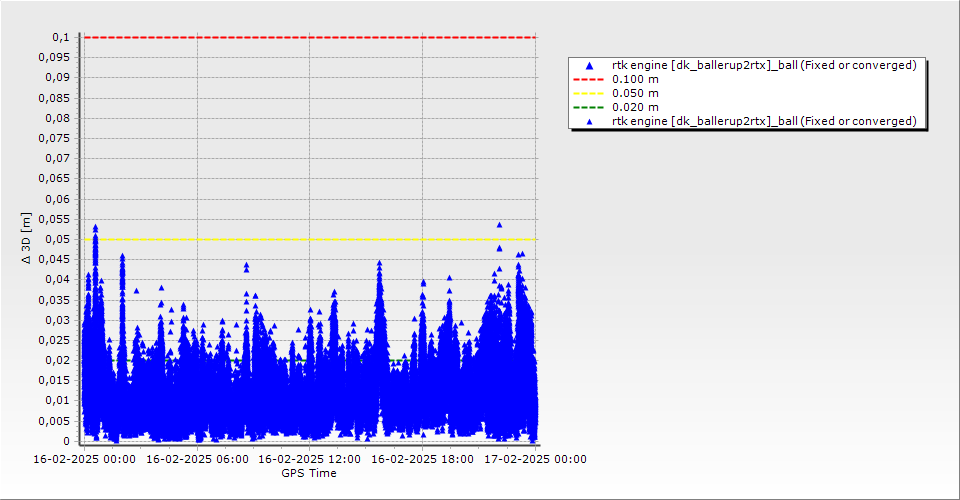Click the '0,095' y-axis tick label

pos(54,58)
